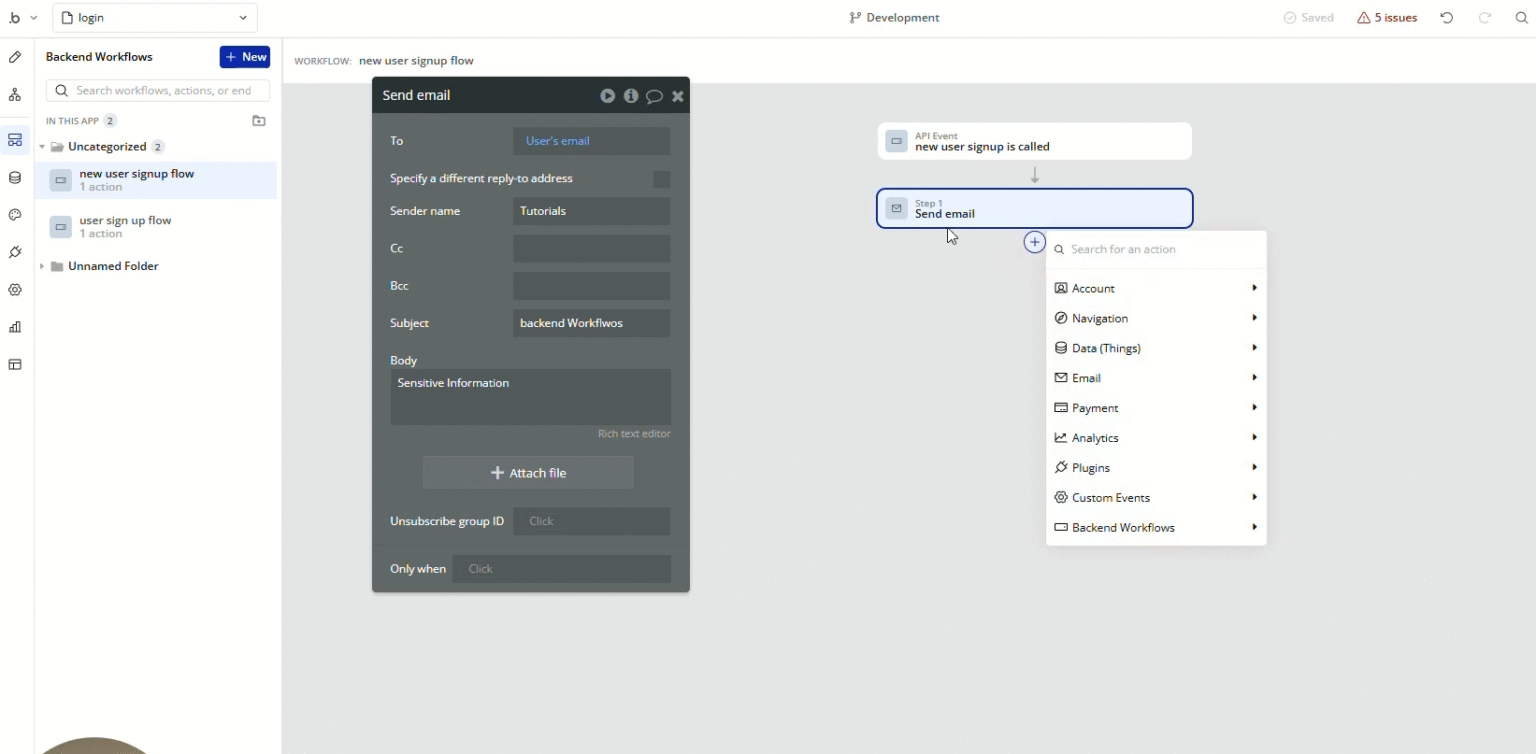
Task: Open the Logs tab in sidebar
Action: (15, 327)
